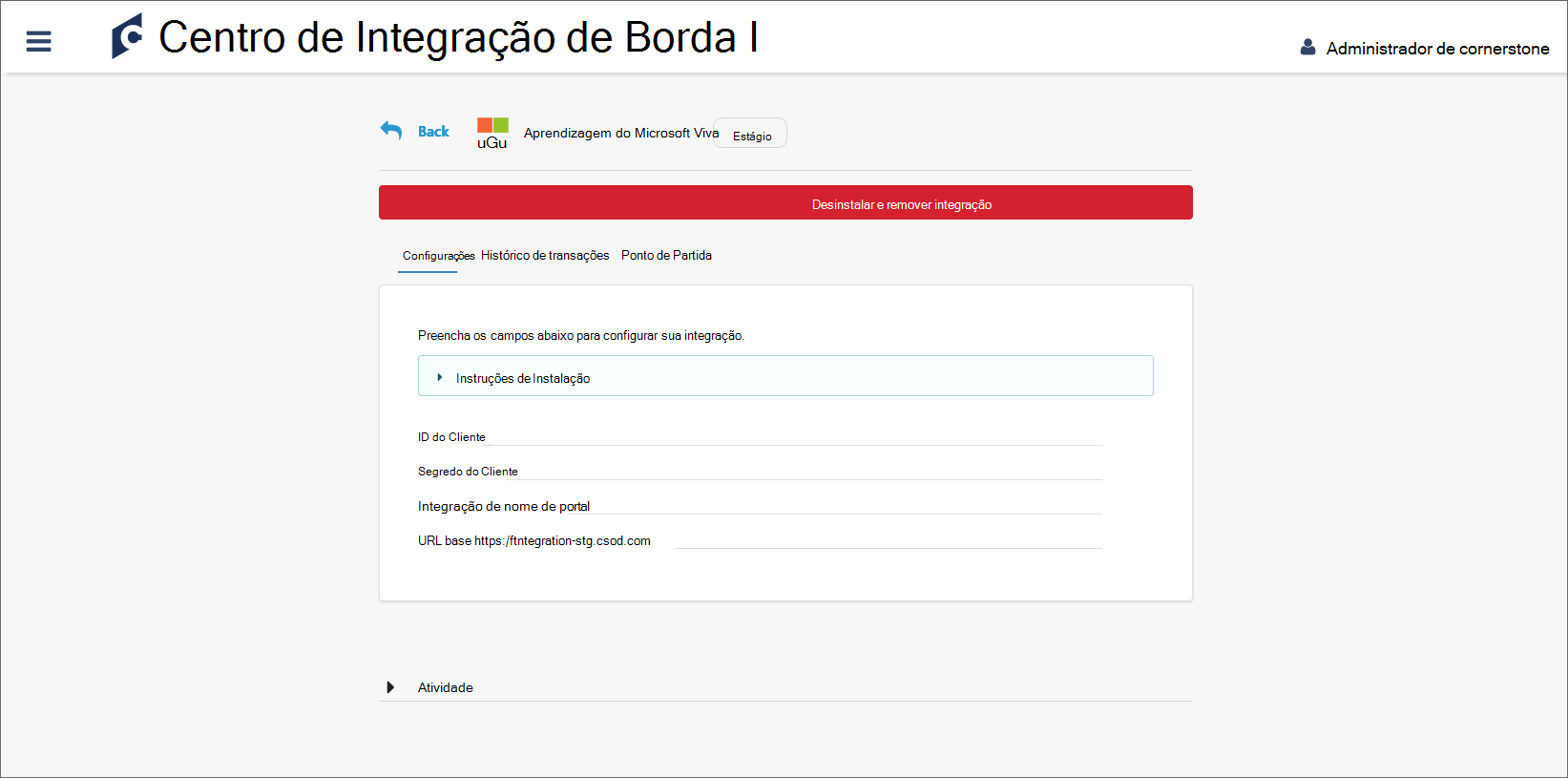Click Desinstalar e remover integração button
This screenshot has height=778, width=1568.
785,202
